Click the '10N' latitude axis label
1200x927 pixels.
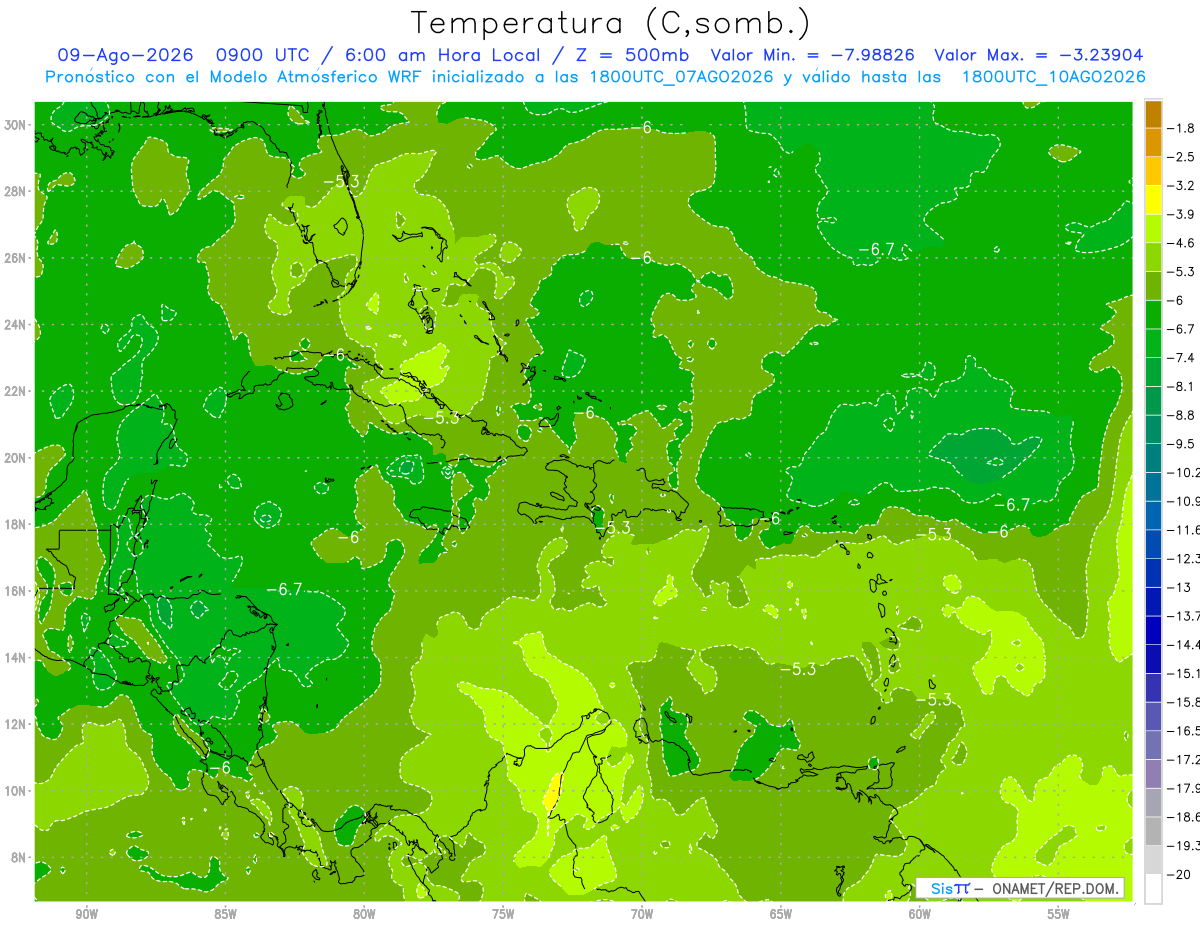(17, 791)
